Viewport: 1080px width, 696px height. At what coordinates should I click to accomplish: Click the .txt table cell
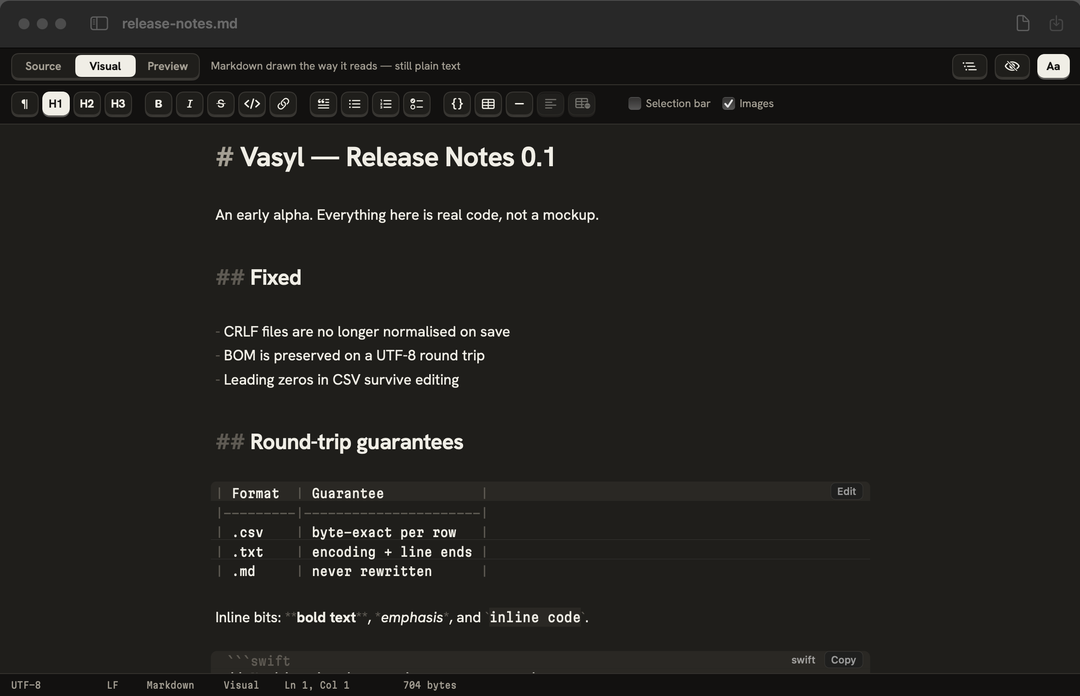coord(247,552)
